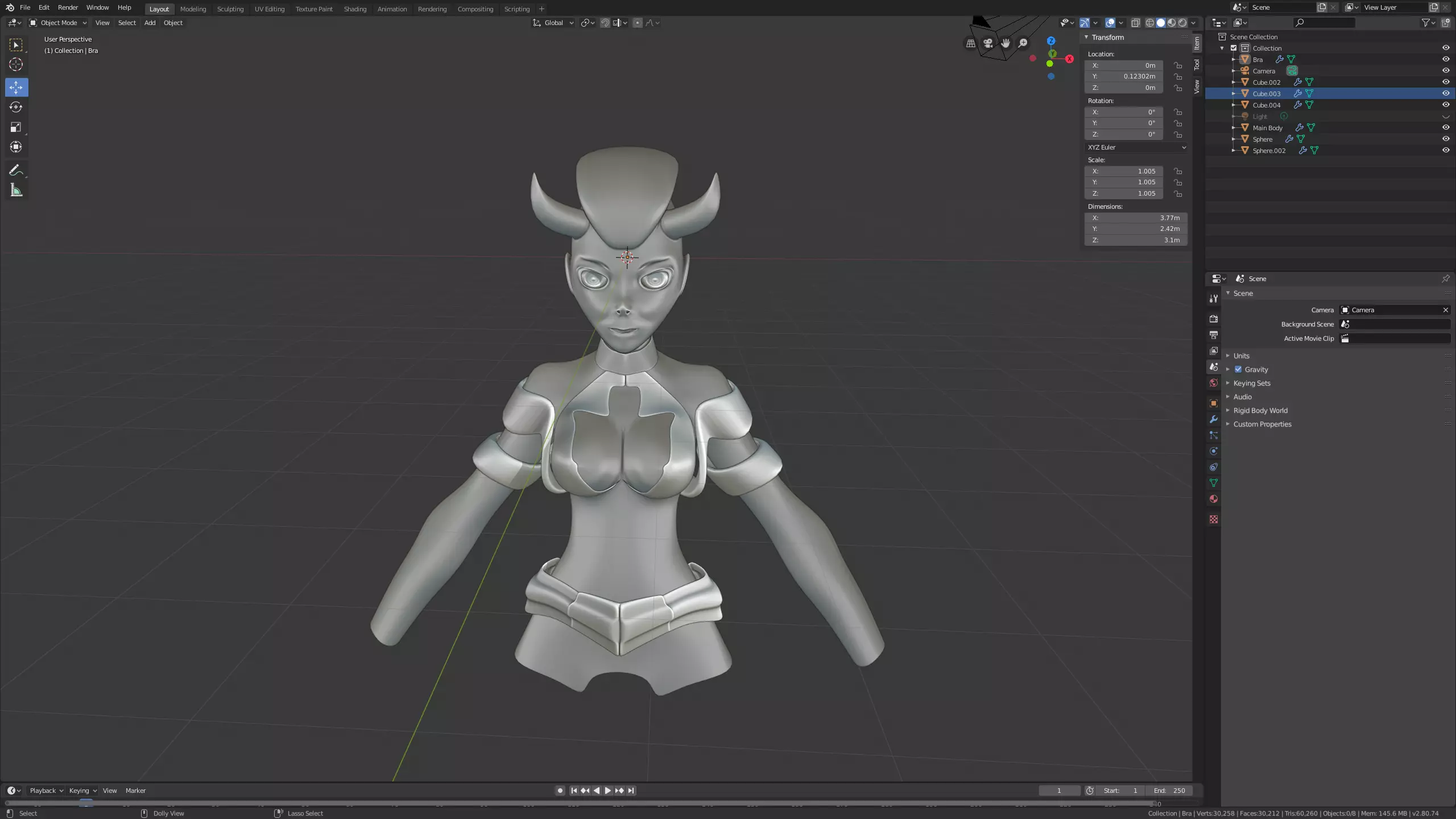Hide Sphere.002 via its eye icon
Viewport: 1456px width, 819px height.
1445,150
